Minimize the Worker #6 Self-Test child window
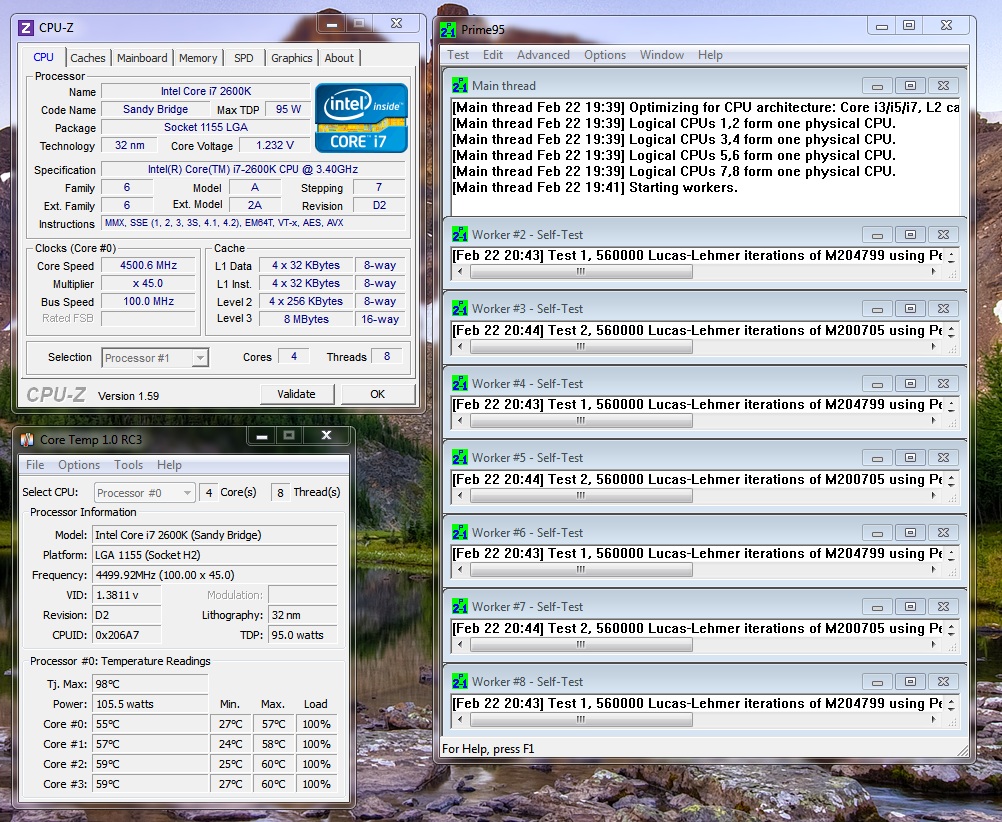 point(877,533)
